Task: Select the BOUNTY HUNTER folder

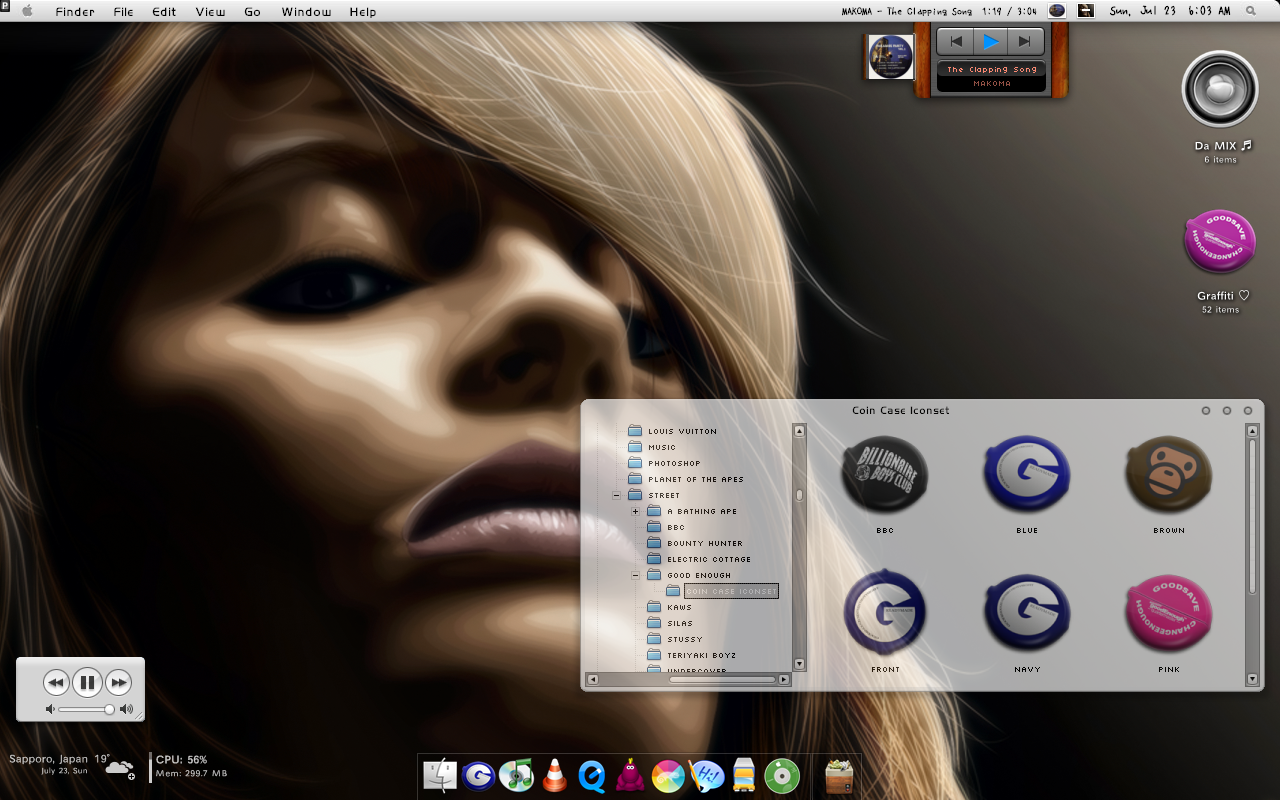Action: point(694,543)
